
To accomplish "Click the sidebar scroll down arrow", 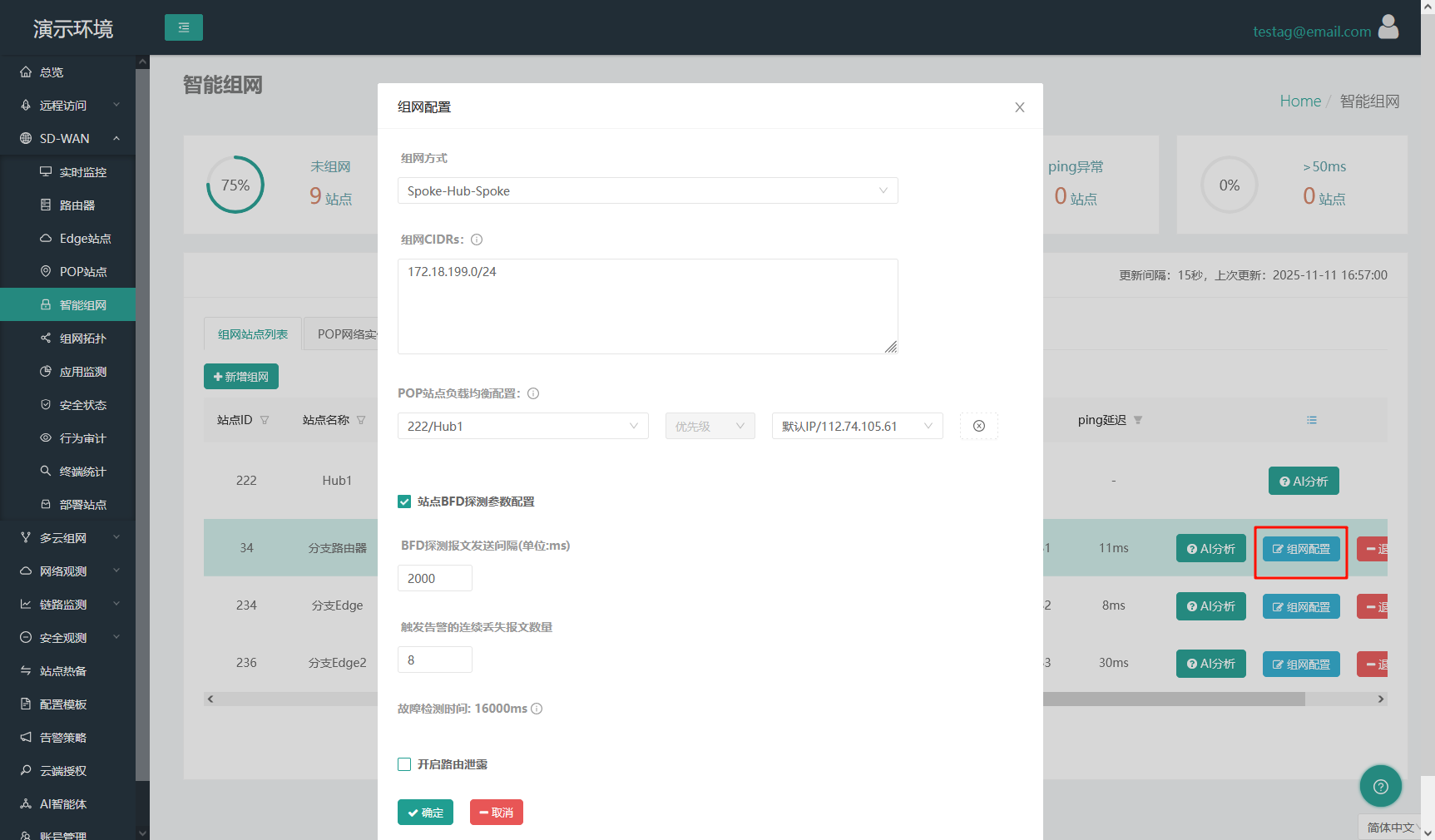I will [x=142, y=833].
